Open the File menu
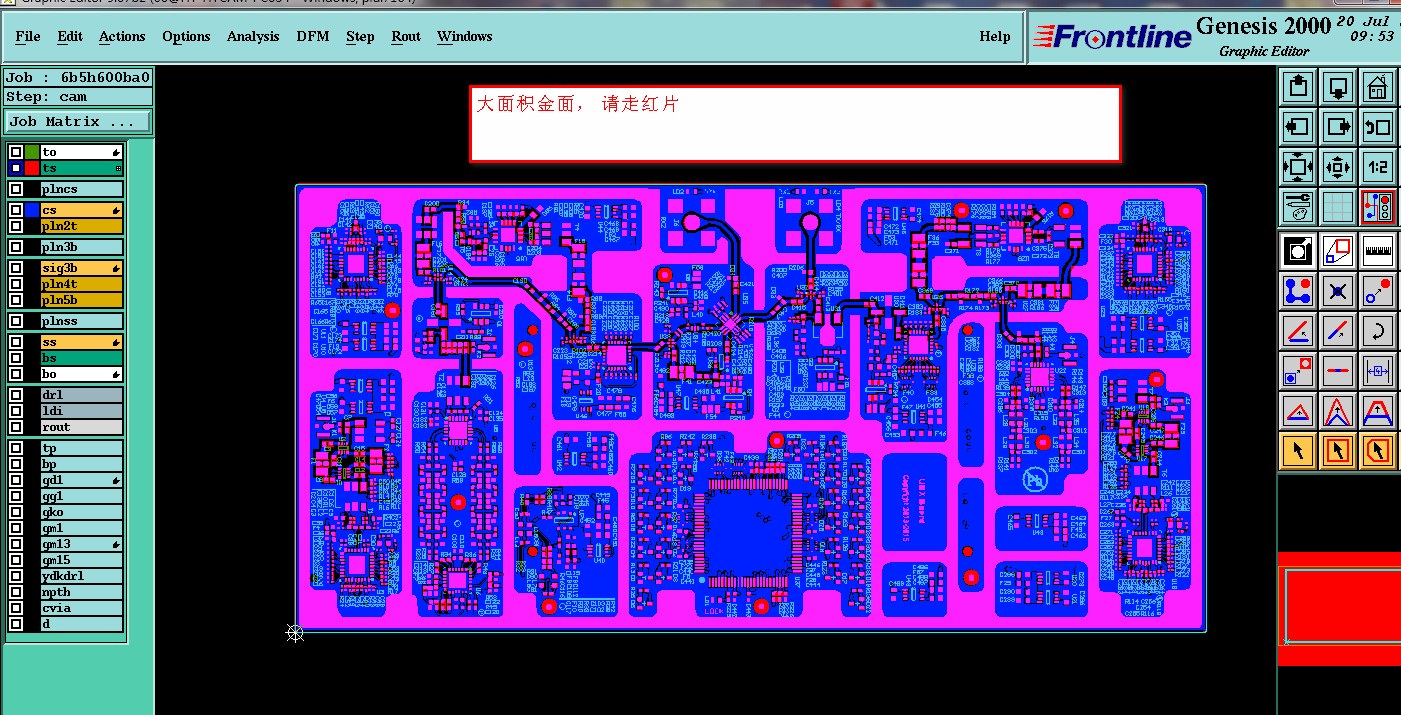The height and width of the screenshot is (715, 1401). [x=28, y=36]
